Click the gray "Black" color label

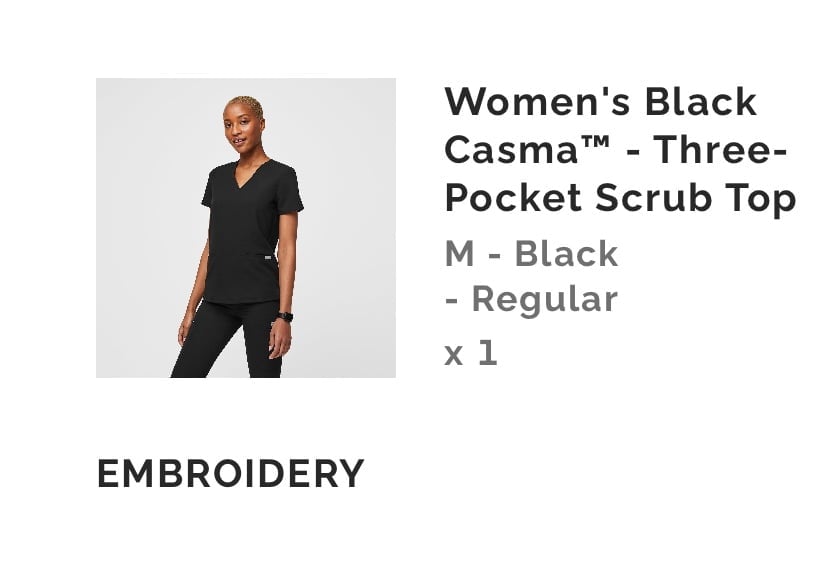pyautogui.click(x=566, y=253)
